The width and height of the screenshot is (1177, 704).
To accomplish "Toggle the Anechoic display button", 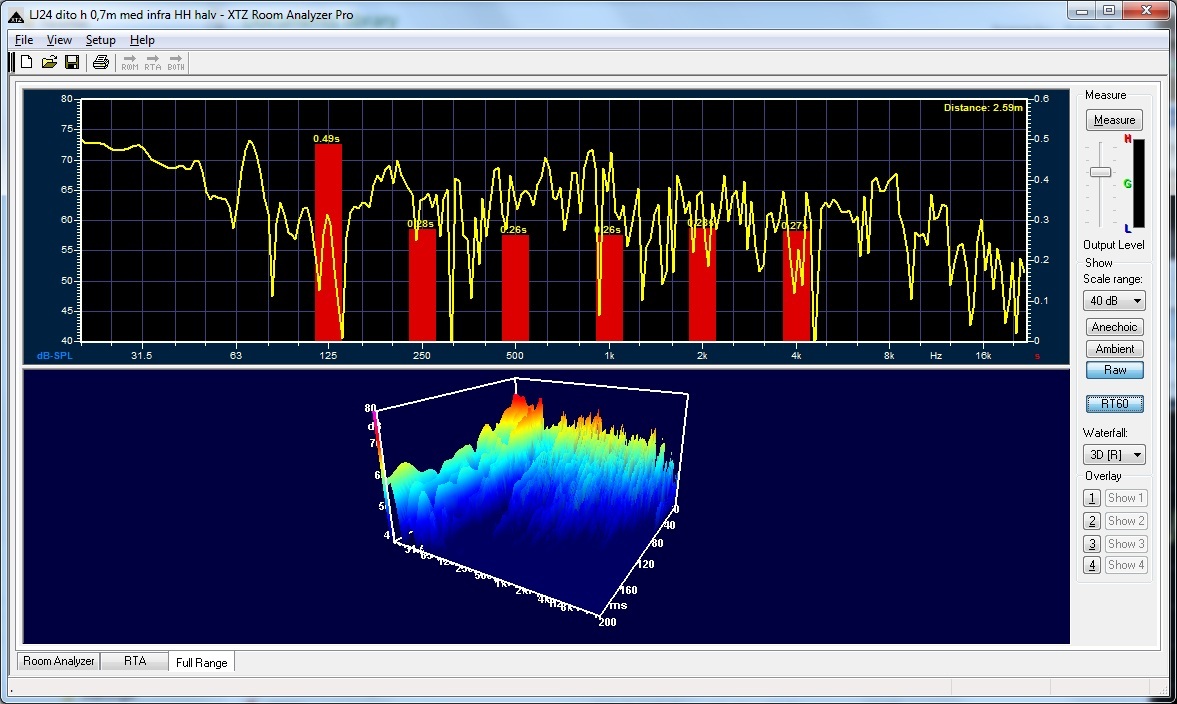I will pos(1114,327).
